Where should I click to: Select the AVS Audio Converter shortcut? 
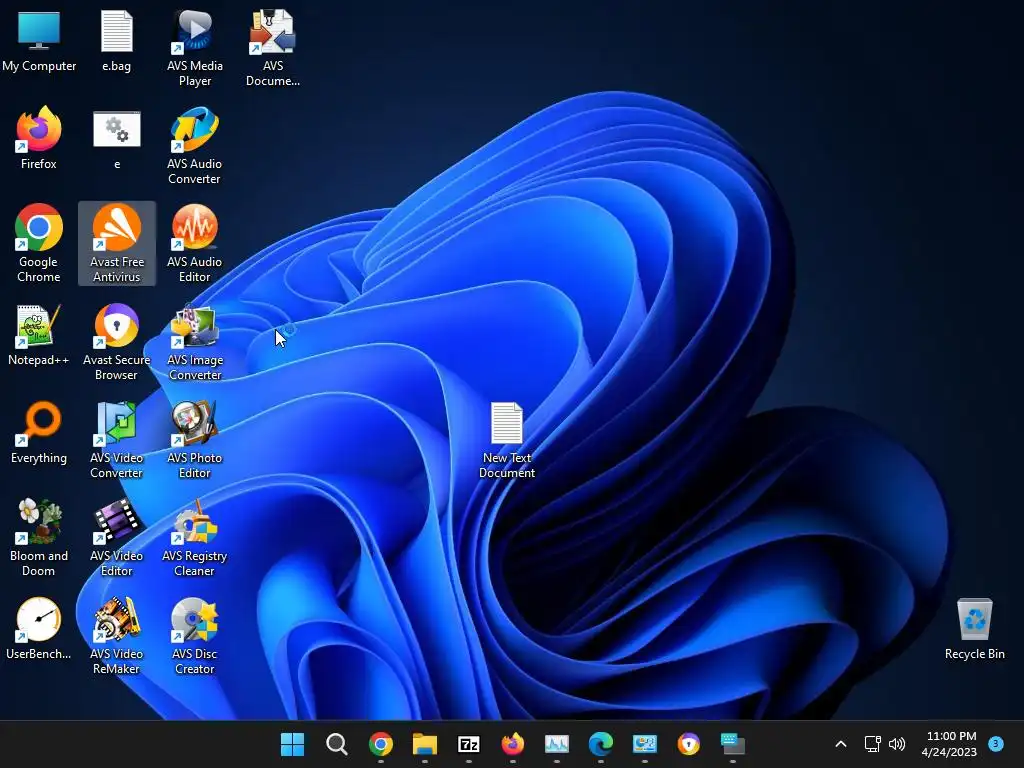[195, 146]
